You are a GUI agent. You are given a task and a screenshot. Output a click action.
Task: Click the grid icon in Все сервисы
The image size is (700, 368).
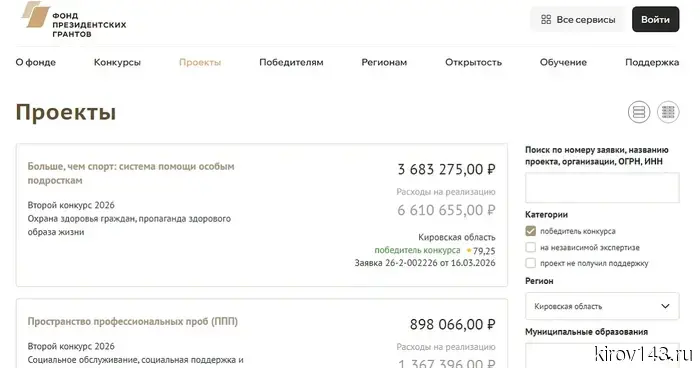pos(546,20)
